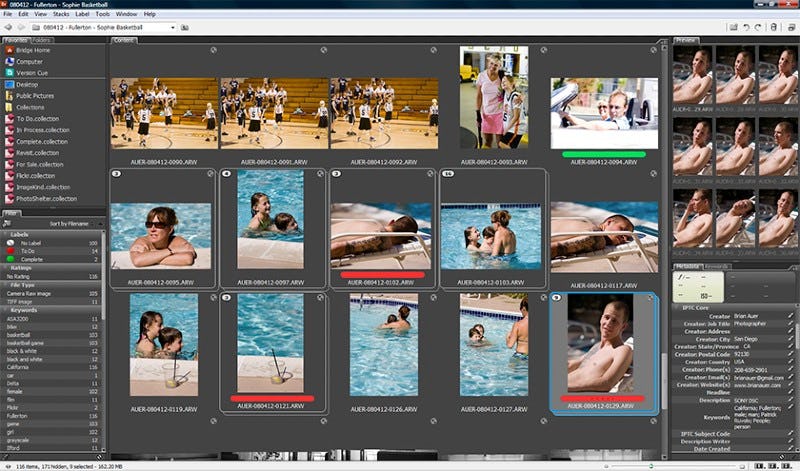Toggle sort direction arrow beside Sort by Filename
Screen dimensions: 800x471
[99, 224]
